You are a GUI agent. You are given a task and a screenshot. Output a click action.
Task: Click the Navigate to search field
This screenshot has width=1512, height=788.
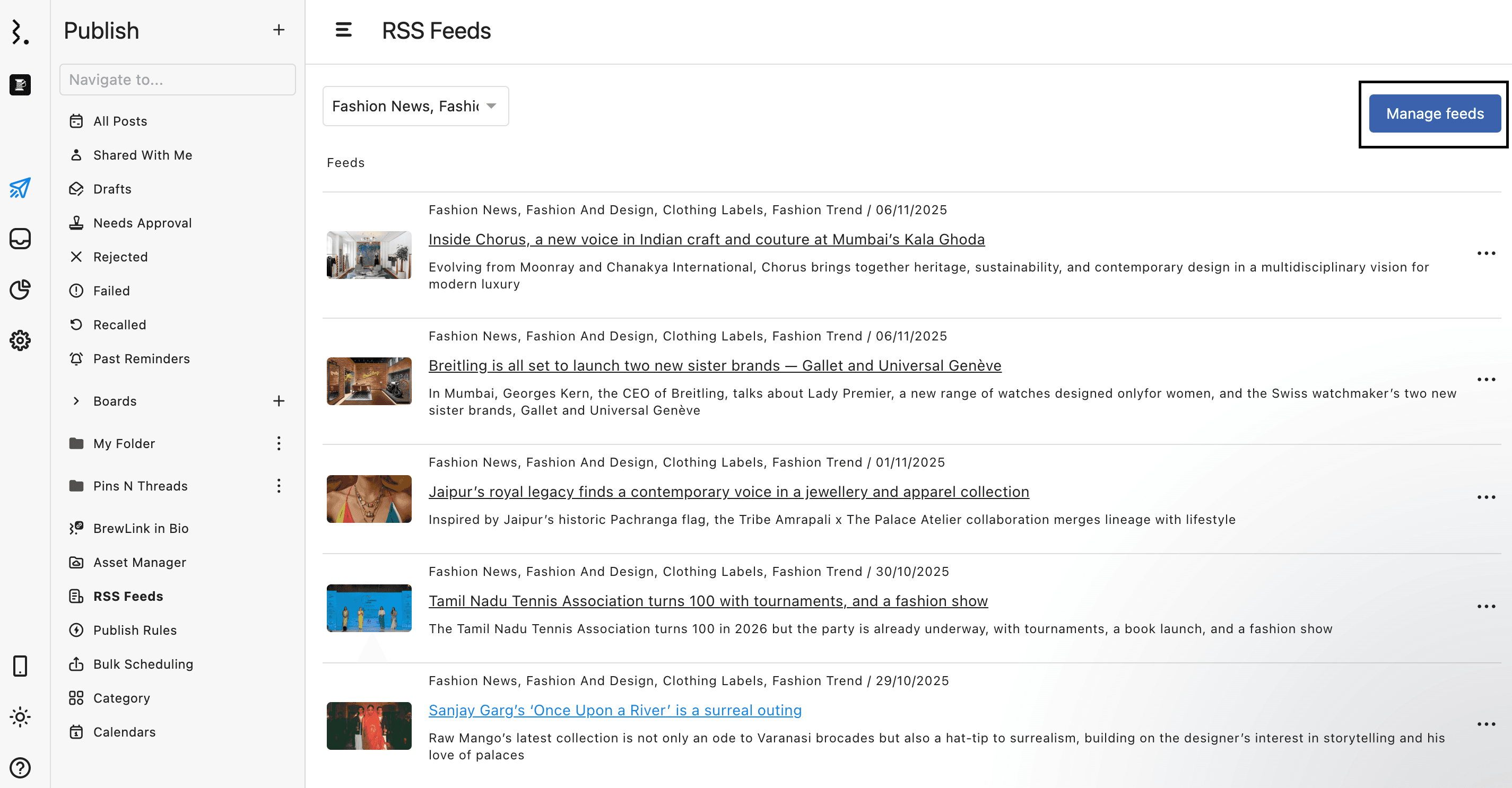[x=177, y=80]
